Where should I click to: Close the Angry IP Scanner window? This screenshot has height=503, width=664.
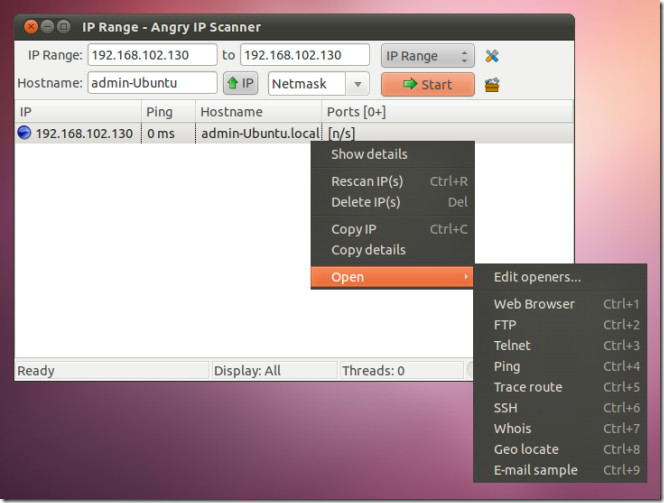click(x=30, y=27)
